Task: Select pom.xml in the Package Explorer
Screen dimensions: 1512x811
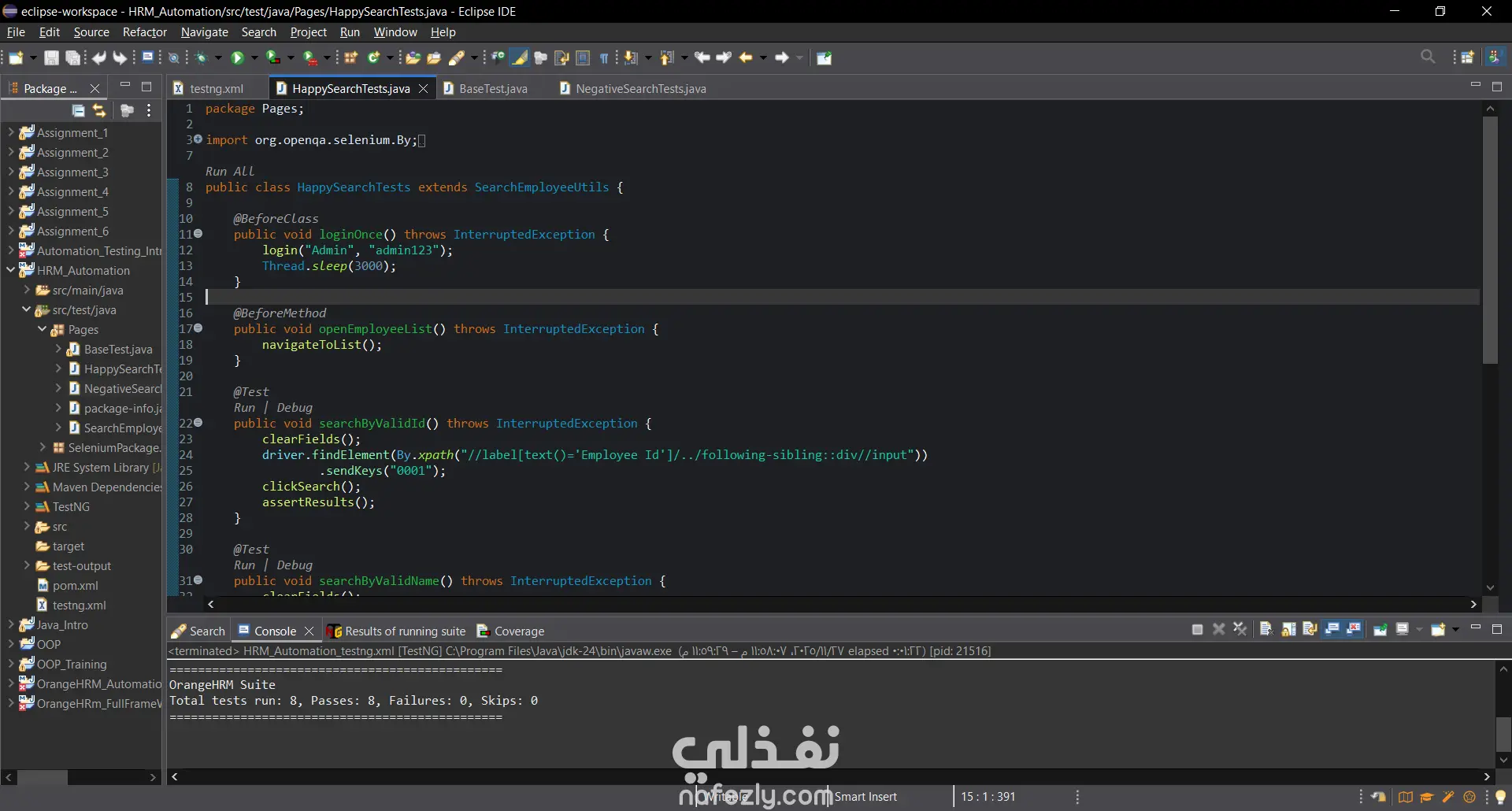Action: pos(75,585)
